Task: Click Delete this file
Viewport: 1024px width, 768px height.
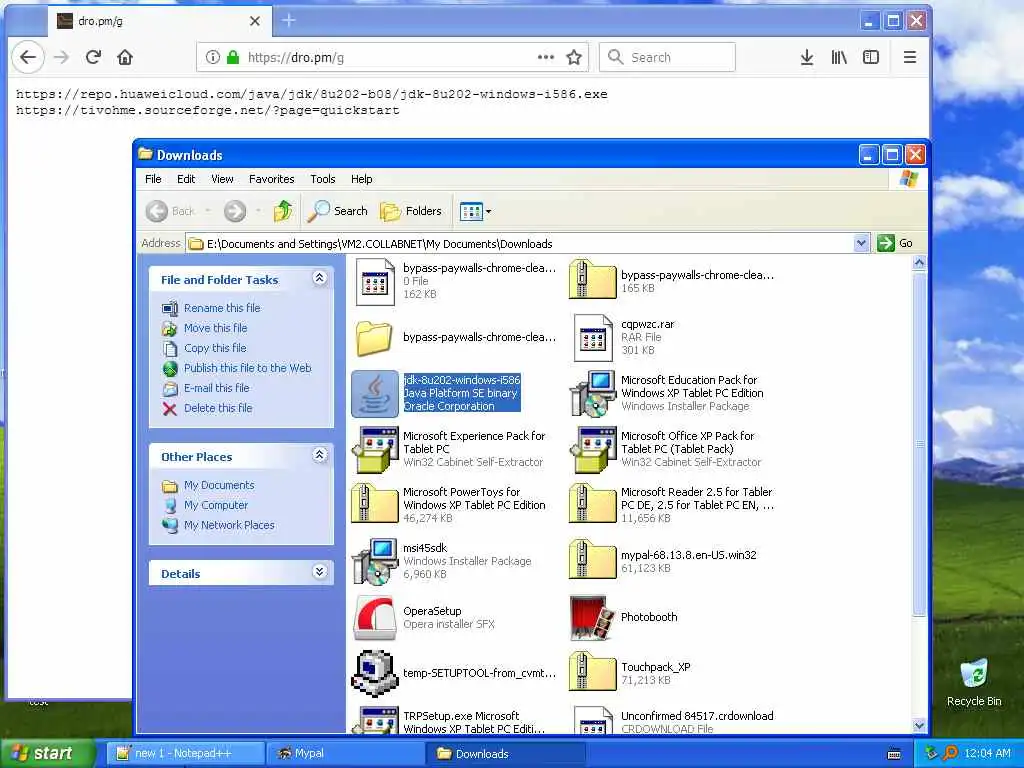Action: [218, 408]
